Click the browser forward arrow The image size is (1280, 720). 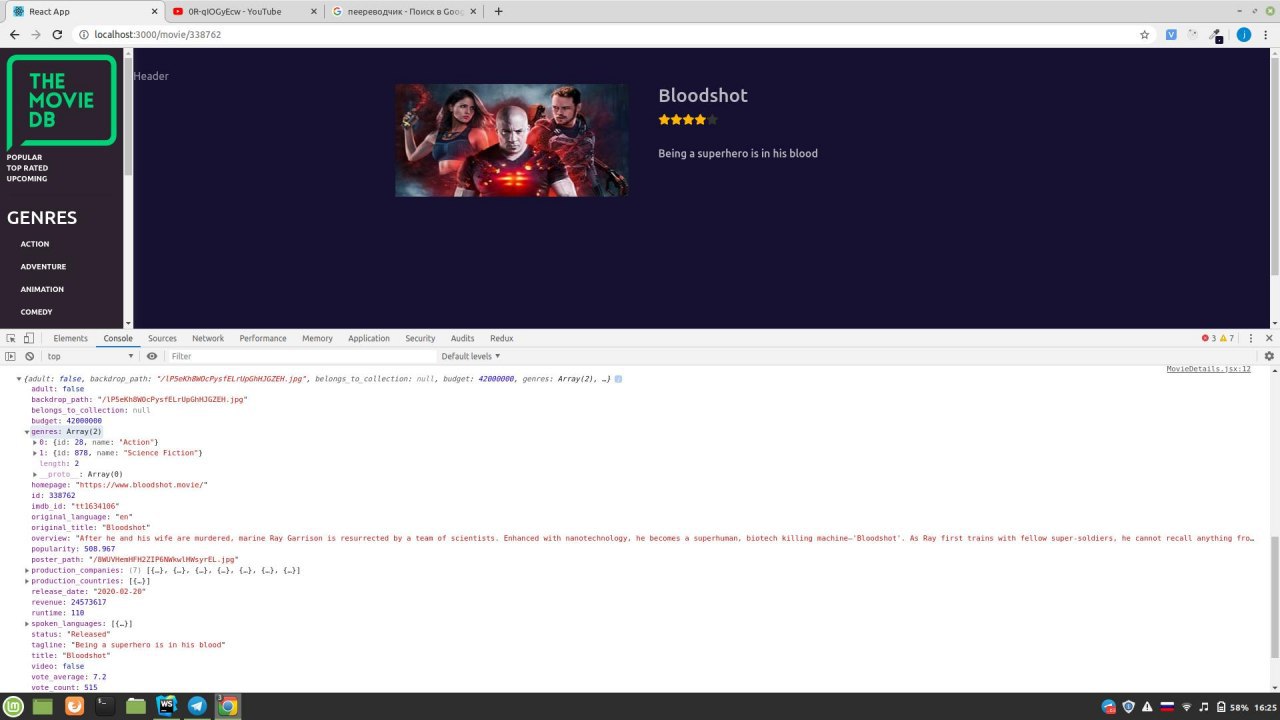click(36, 34)
